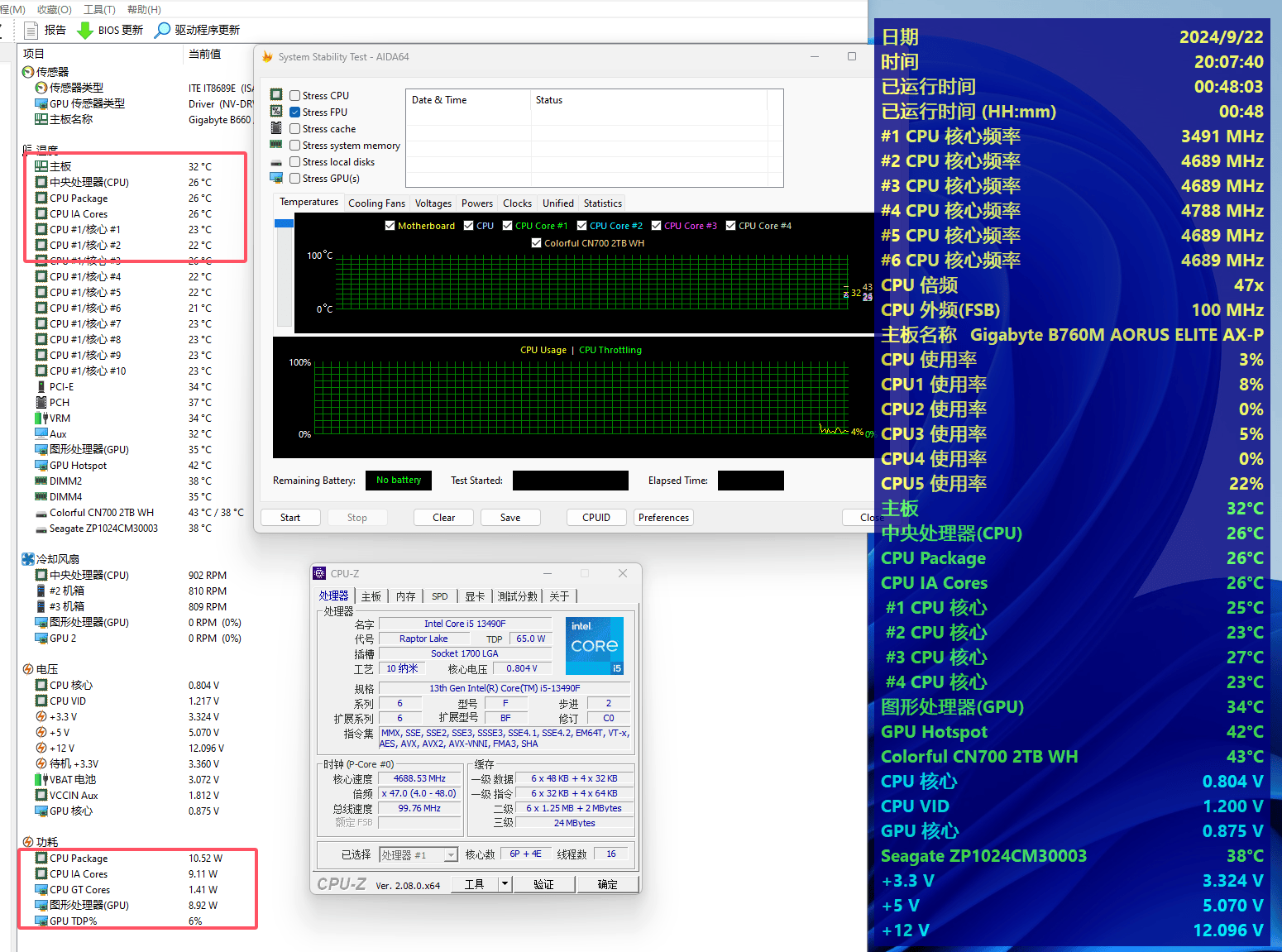Click the BIOS update green arrow icon
This screenshot has height=952, width=1282.
[x=84, y=31]
